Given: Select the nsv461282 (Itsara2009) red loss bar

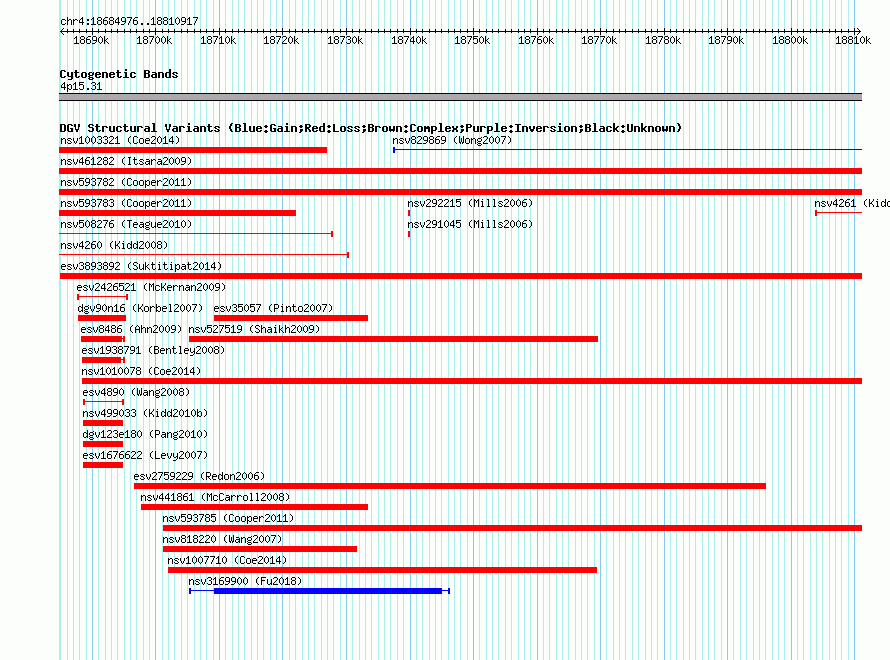Looking at the screenshot, I should point(460,171).
